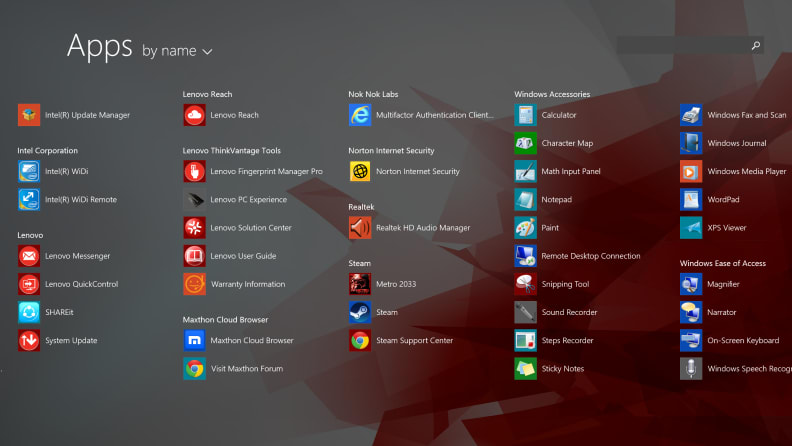This screenshot has height=446, width=792.
Task: Open Windows Fax and Scan icon
Action: (691, 115)
